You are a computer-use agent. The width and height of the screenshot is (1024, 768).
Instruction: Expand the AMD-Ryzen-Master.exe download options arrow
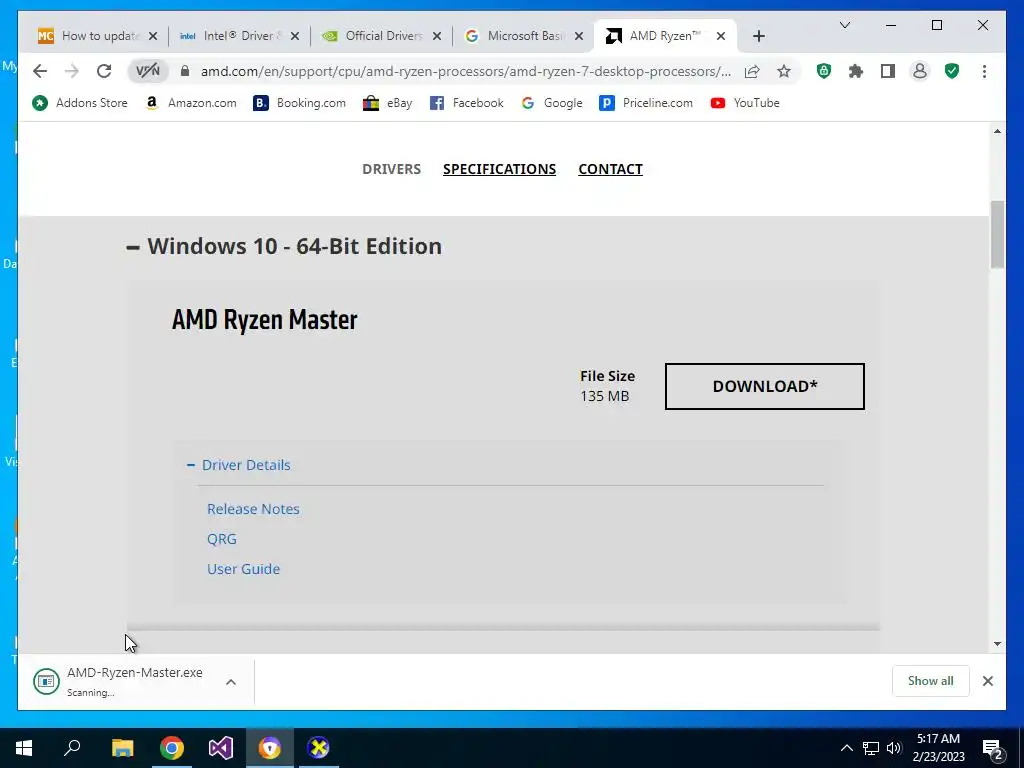coord(231,682)
